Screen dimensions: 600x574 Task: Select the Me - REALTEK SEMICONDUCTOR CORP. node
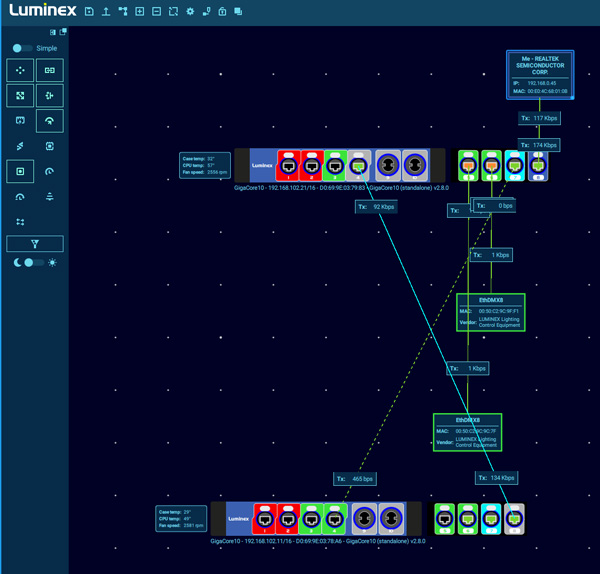[540, 75]
